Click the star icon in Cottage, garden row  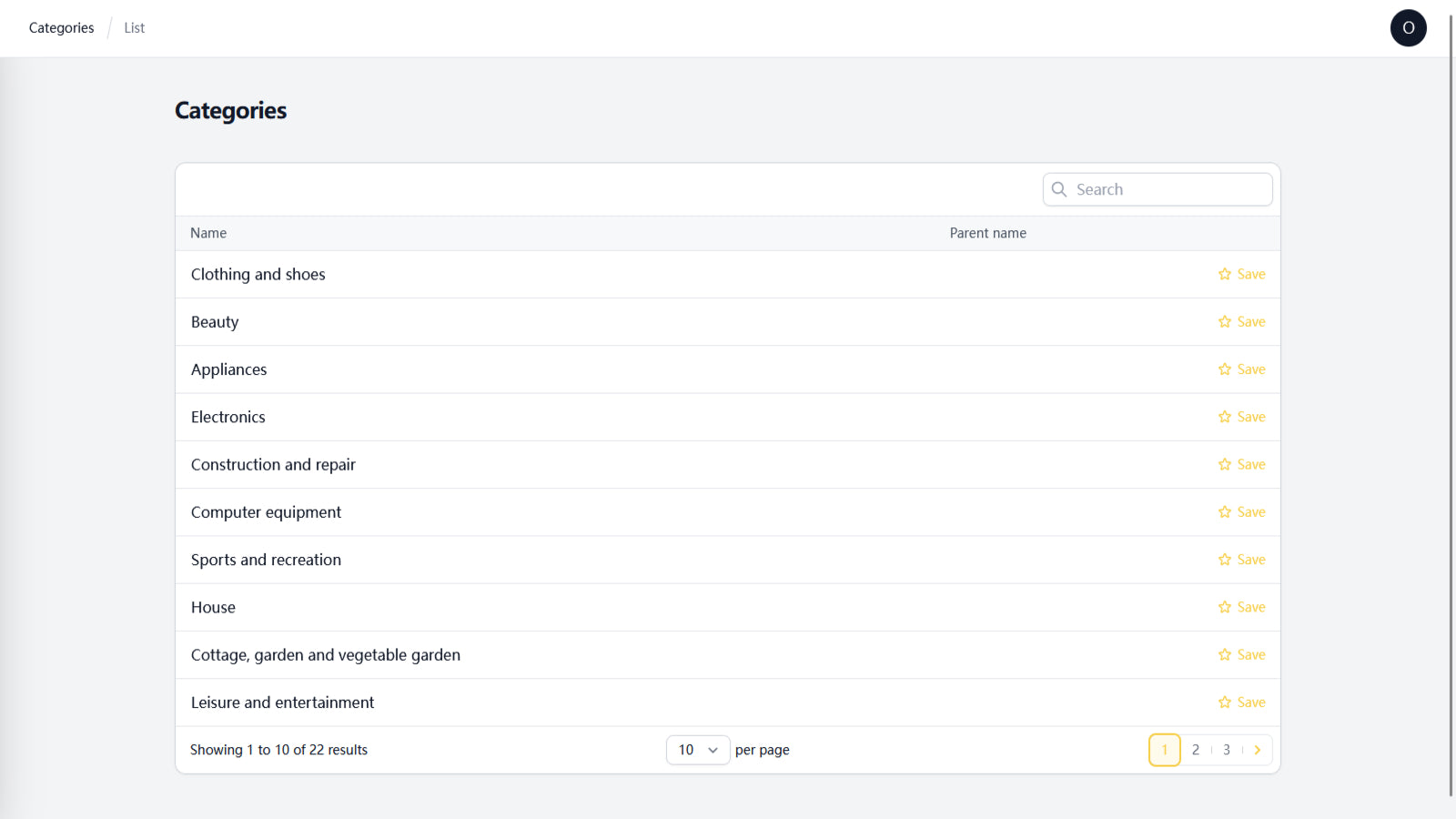tap(1225, 654)
